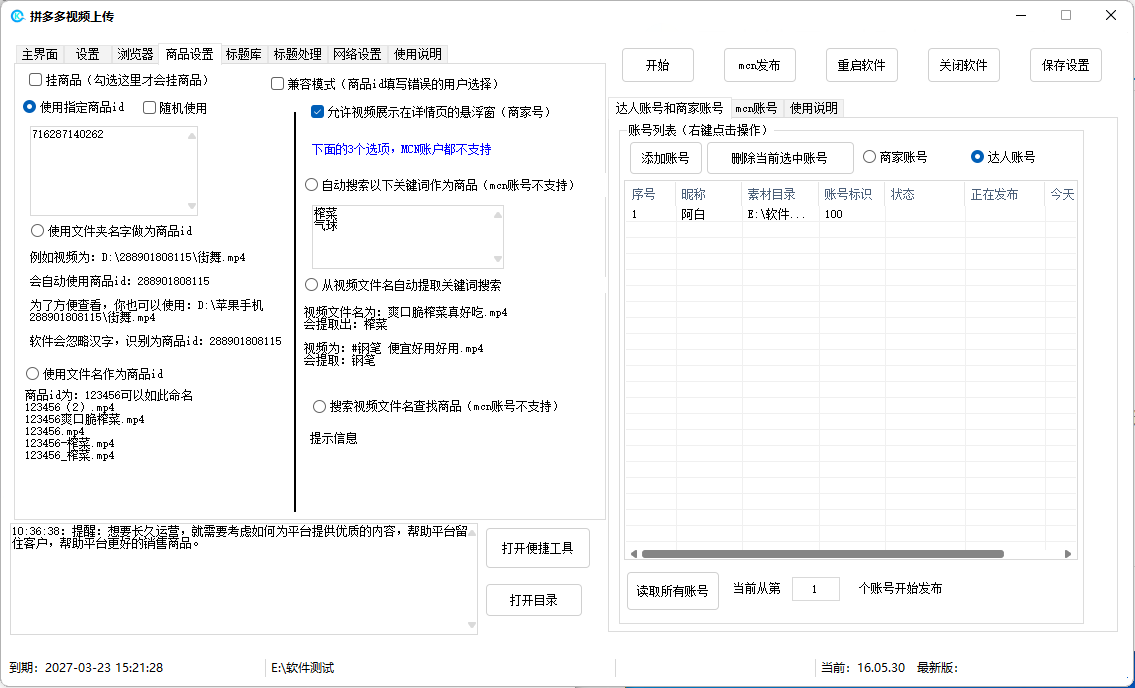
Task: Click the 素材目录 column header
Action: coord(780,194)
